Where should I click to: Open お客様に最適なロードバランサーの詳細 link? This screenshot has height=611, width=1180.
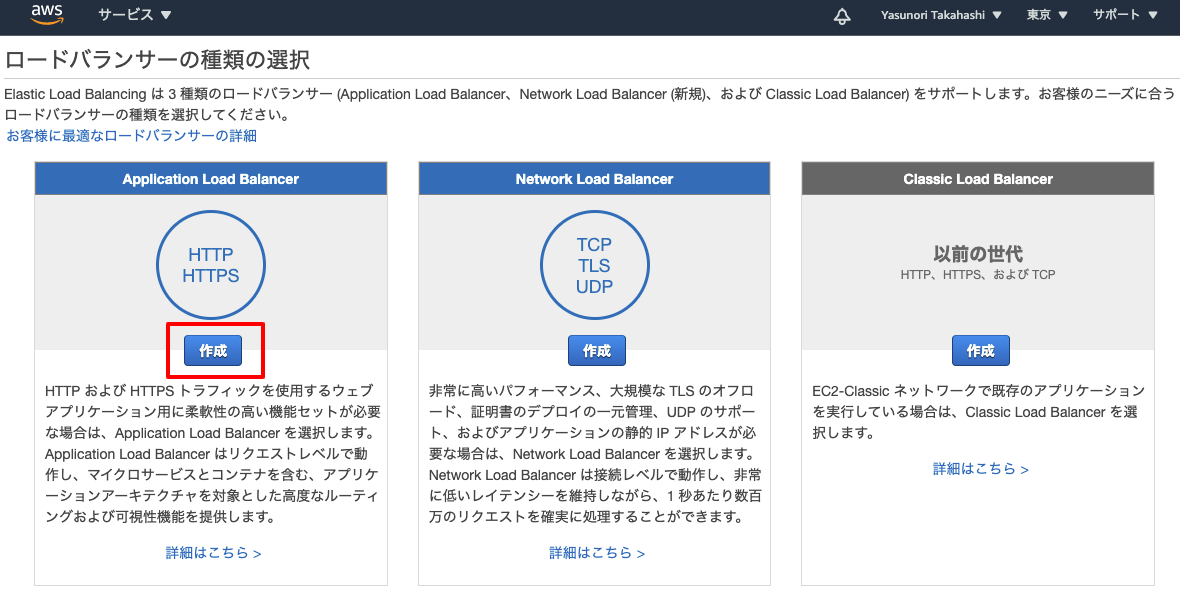pos(132,135)
